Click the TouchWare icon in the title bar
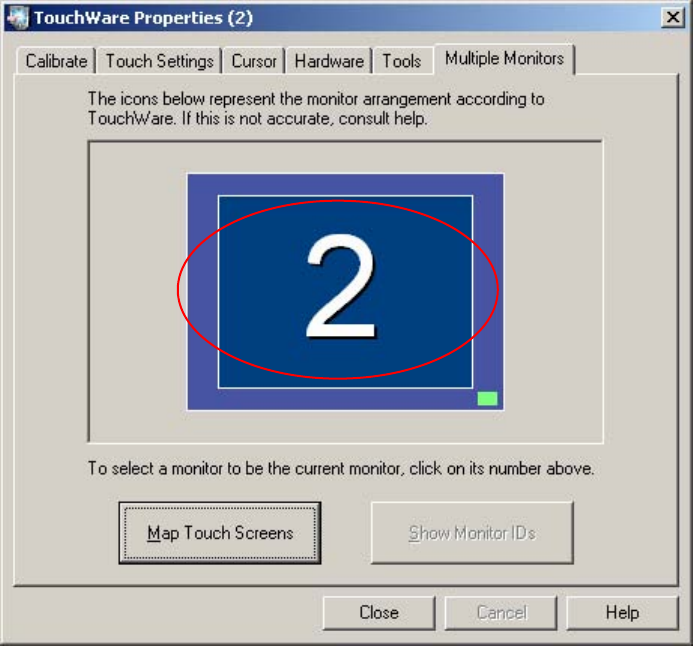This screenshot has height=646, width=693. point(18,18)
